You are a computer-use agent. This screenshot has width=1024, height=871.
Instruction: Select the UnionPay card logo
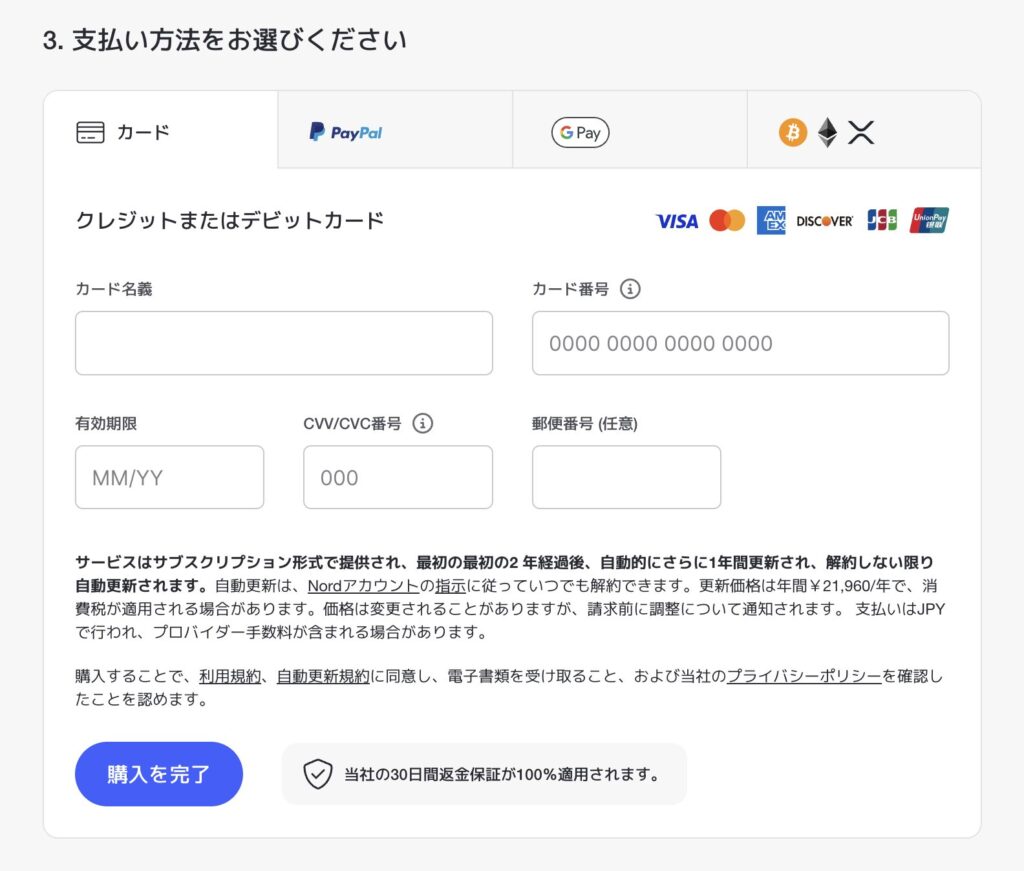tap(929, 221)
